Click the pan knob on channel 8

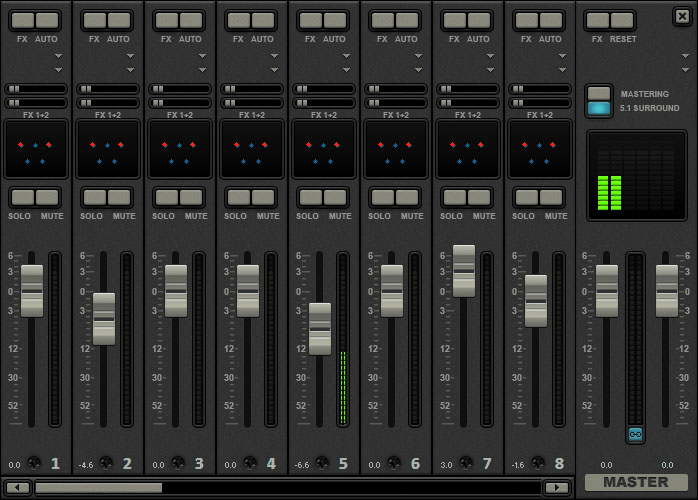538,463
